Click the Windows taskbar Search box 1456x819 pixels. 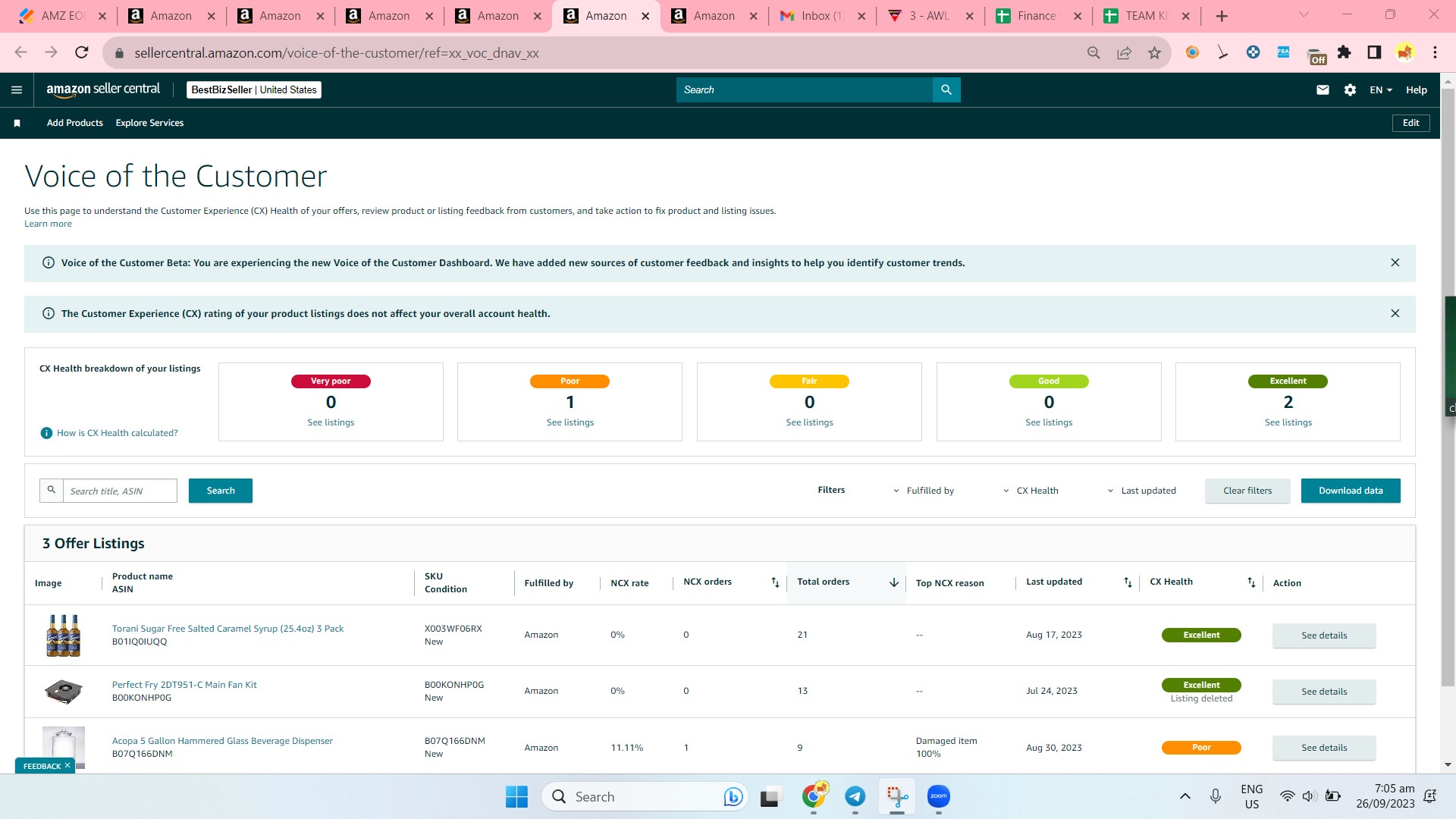[x=645, y=796]
